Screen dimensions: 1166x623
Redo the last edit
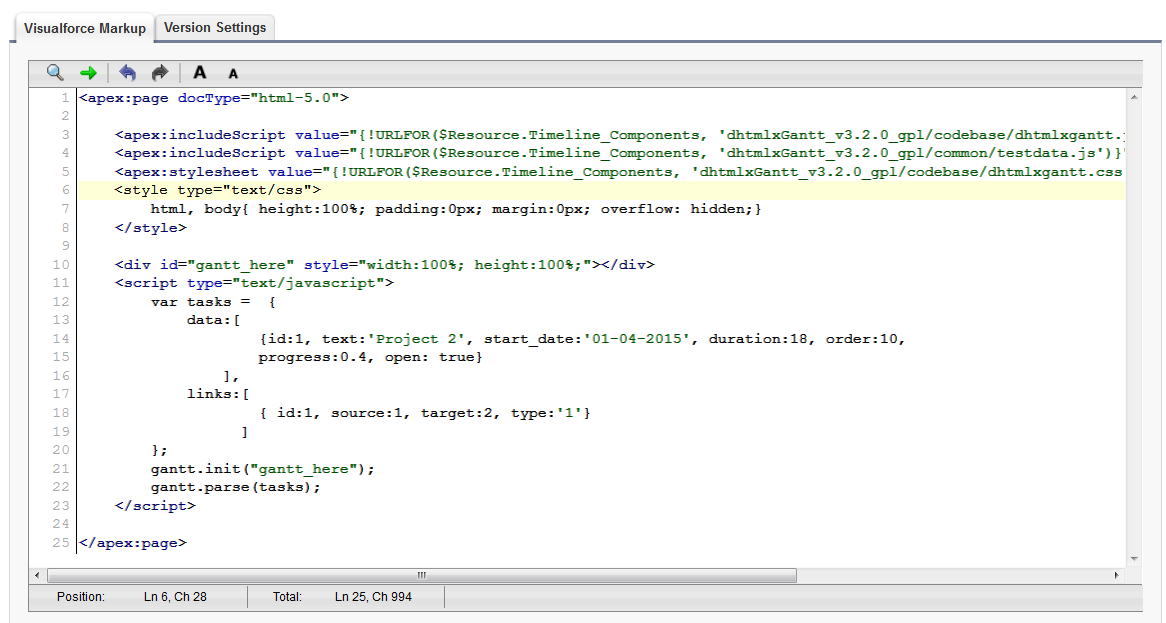[x=160, y=73]
